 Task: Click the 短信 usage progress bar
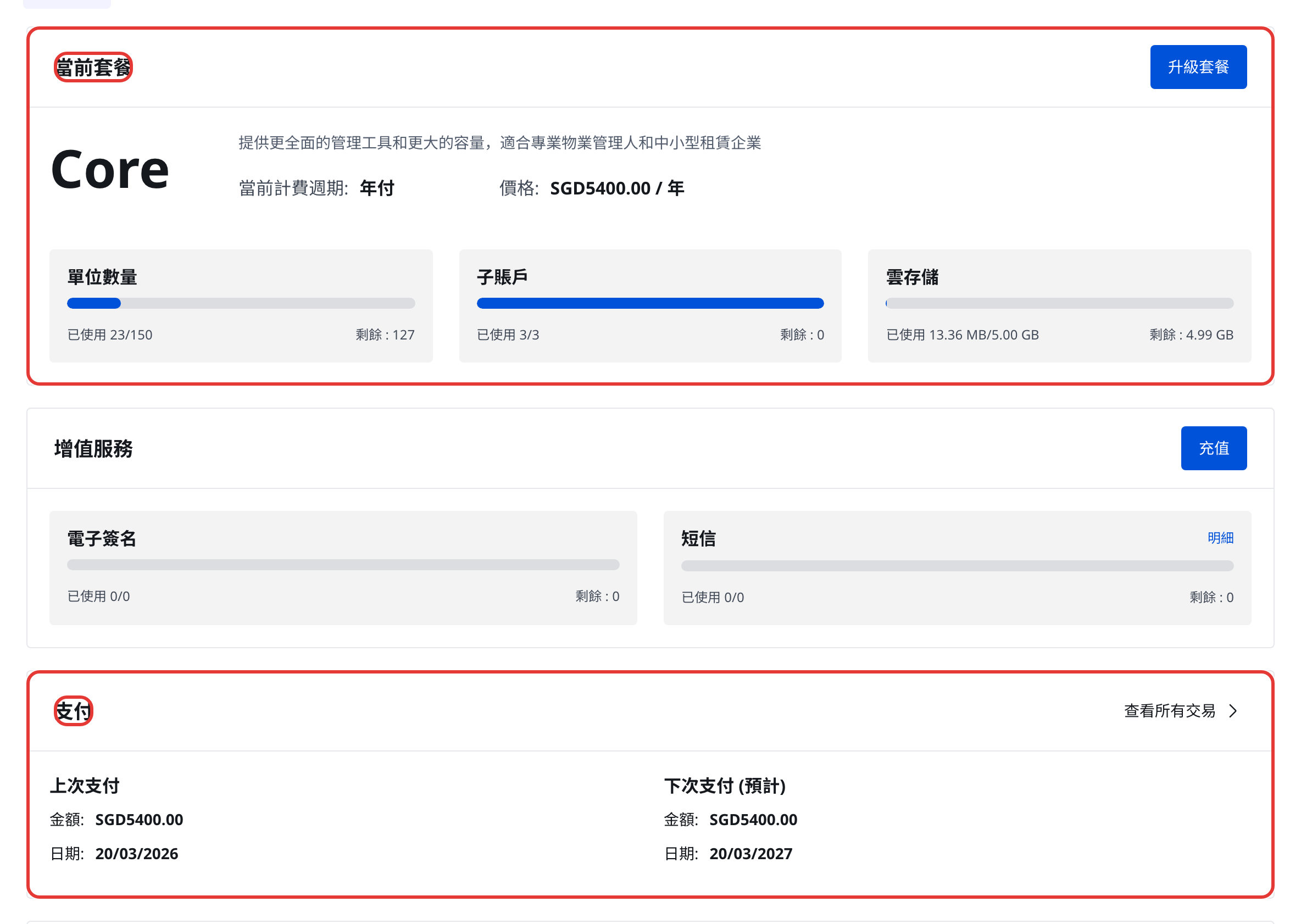click(x=958, y=566)
